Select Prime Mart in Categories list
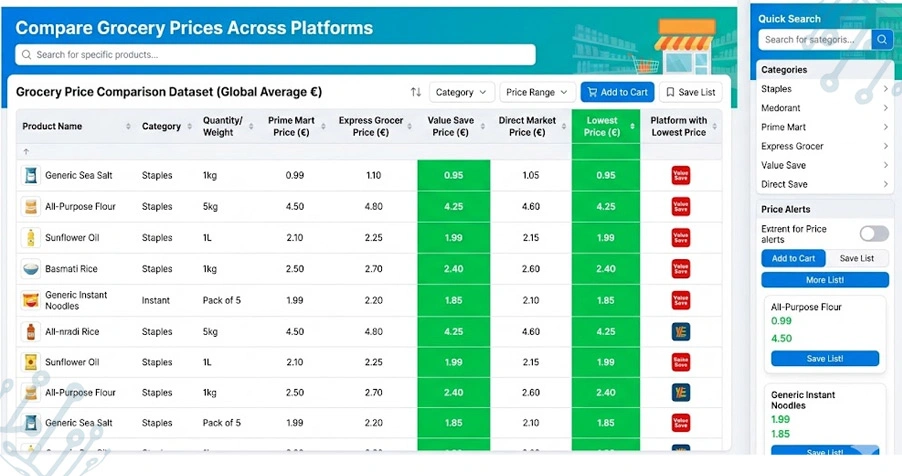The height and width of the screenshot is (476, 902). tap(783, 127)
